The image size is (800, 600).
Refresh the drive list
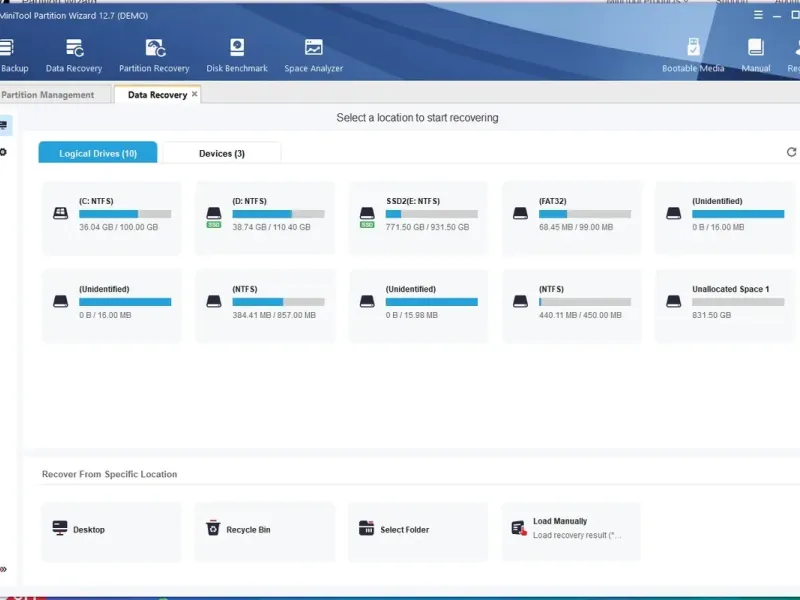pyautogui.click(x=791, y=152)
